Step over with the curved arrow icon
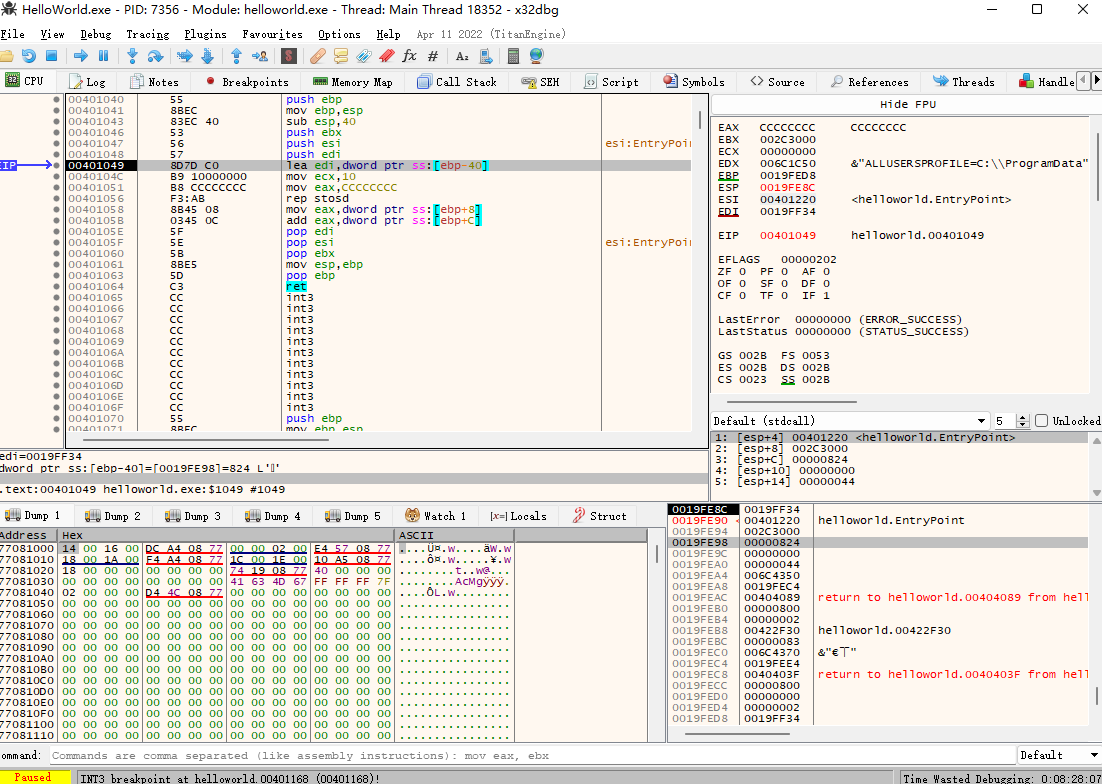Viewport: 1102px width, 784px height. 155,56
